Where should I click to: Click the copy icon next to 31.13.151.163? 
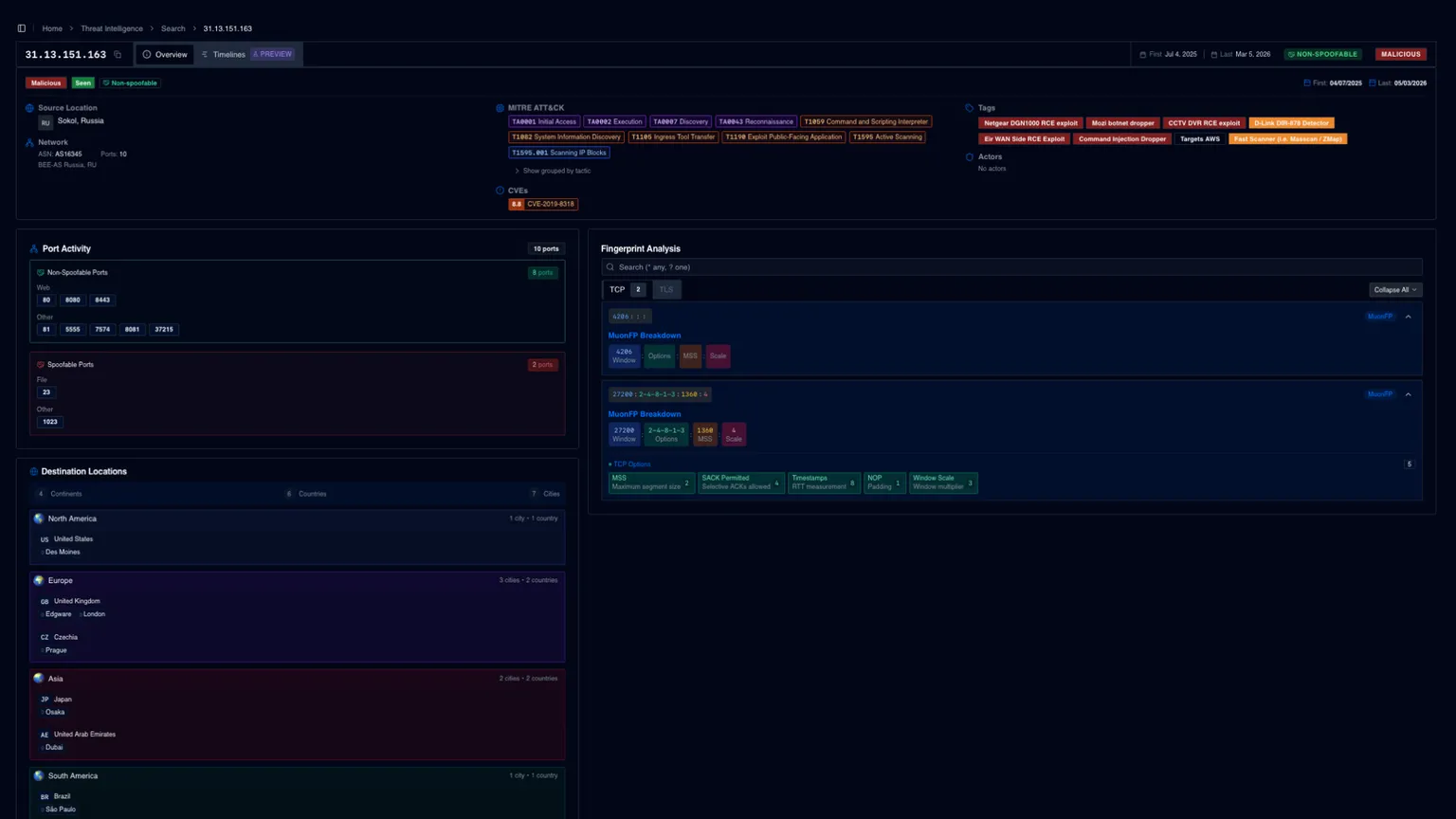118,54
